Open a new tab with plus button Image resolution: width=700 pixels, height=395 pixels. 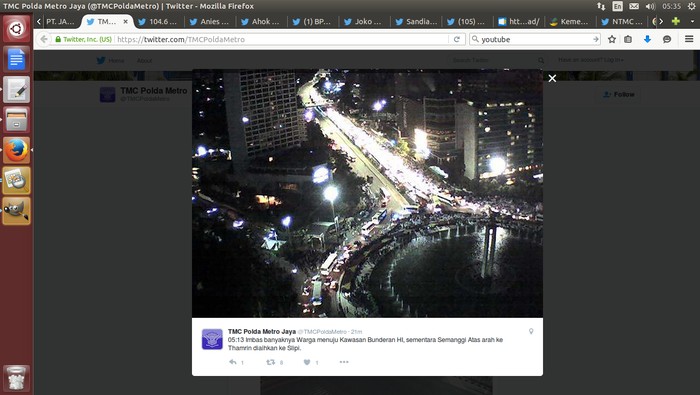[x=675, y=21]
